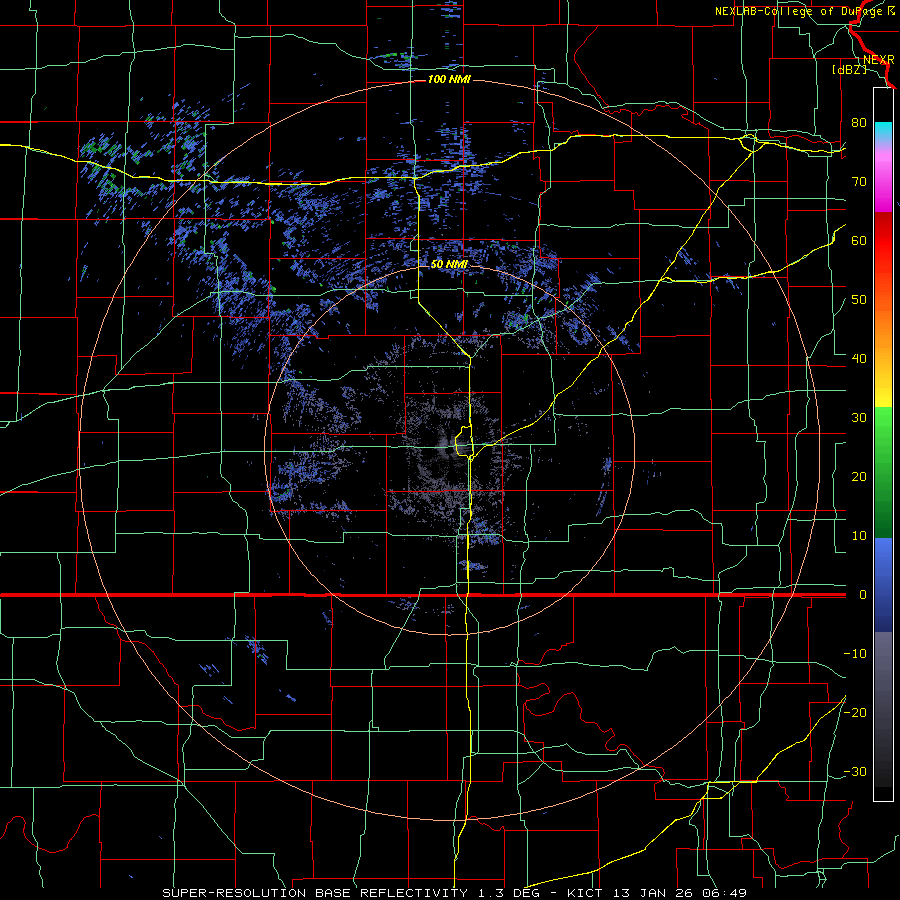This screenshot has height=900, width=900.
Task: Click the KICT radar site identifier in caption
Action: click(x=585, y=893)
